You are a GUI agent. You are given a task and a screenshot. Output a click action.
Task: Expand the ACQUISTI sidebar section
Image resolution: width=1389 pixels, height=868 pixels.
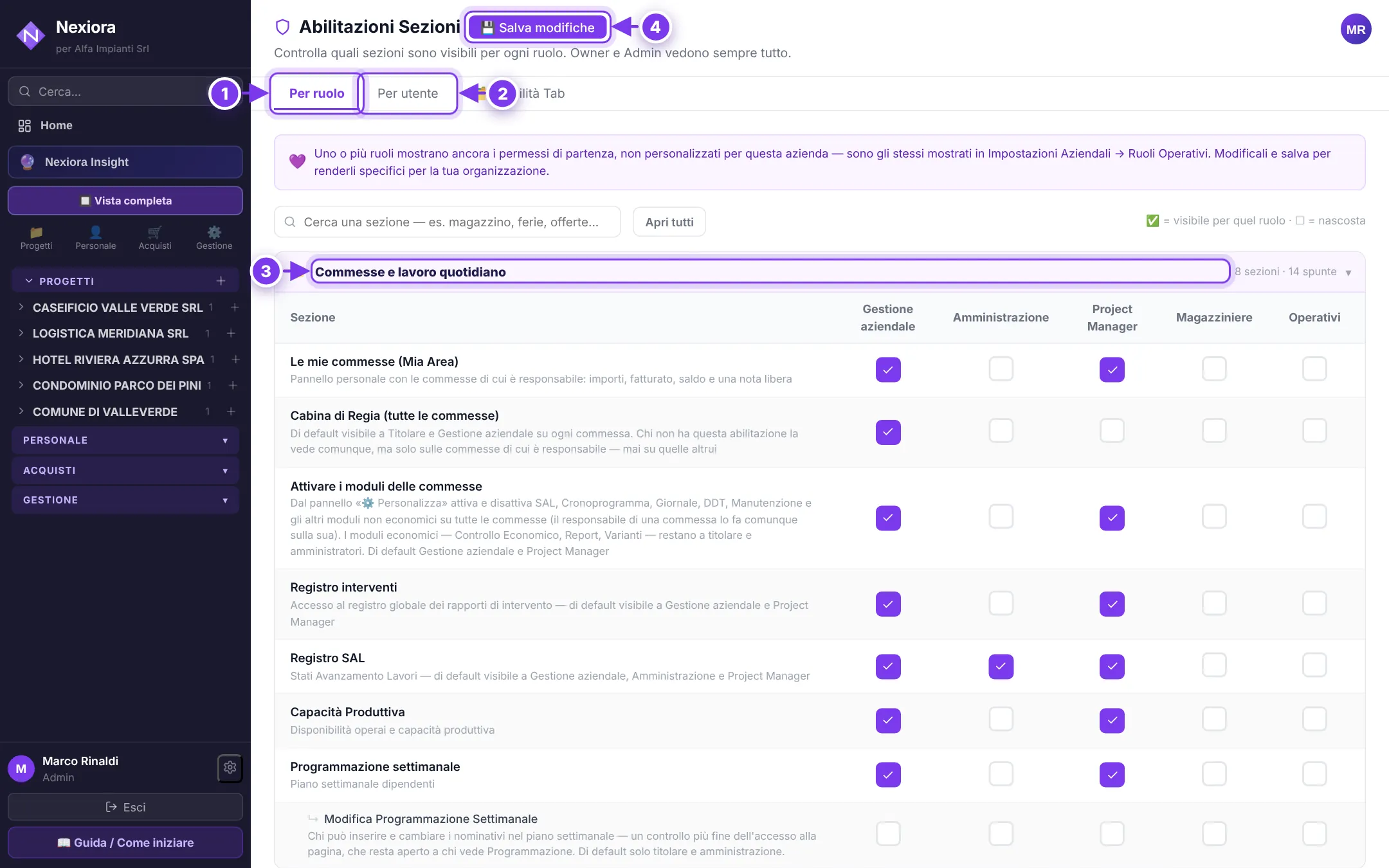(x=125, y=471)
